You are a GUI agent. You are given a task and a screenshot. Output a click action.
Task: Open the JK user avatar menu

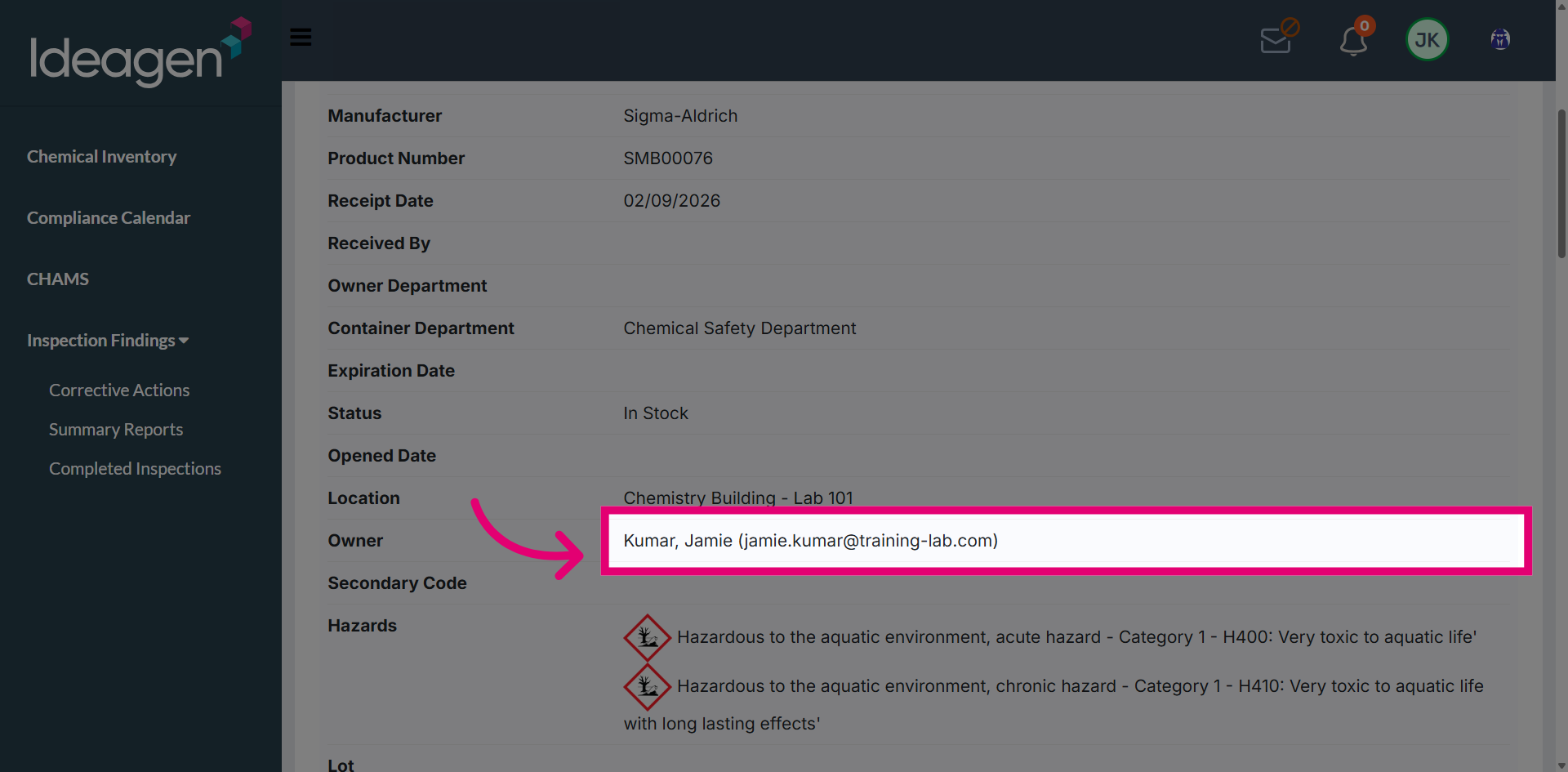[1427, 39]
